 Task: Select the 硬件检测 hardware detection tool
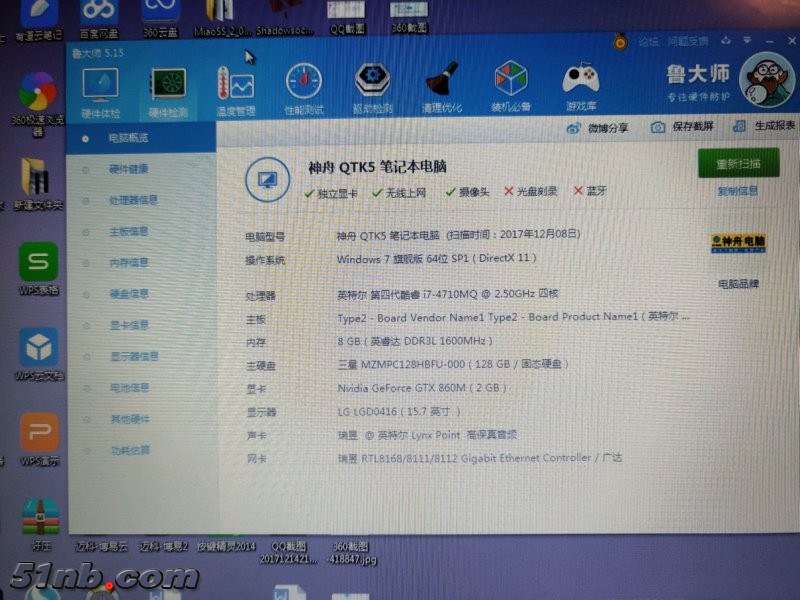coord(168,92)
